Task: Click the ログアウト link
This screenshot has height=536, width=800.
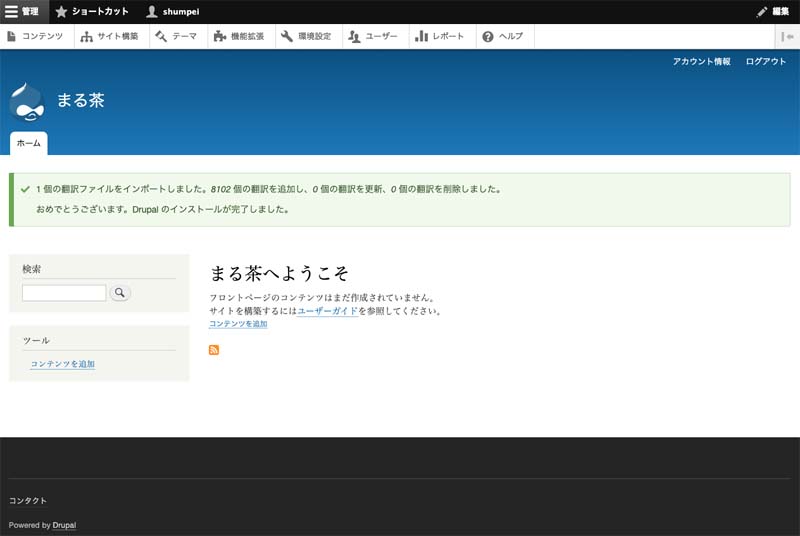Action: pos(765,61)
